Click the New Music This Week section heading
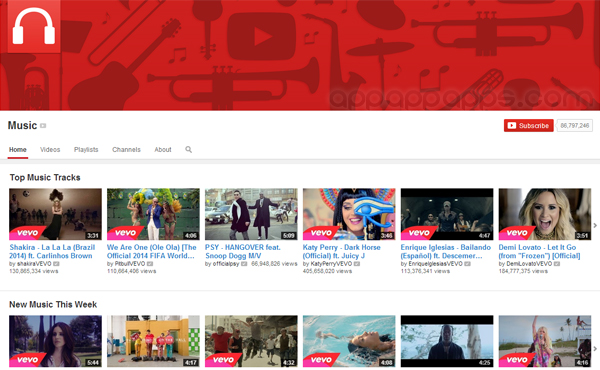The height and width of the screenshot is (370, 600). 53,305
